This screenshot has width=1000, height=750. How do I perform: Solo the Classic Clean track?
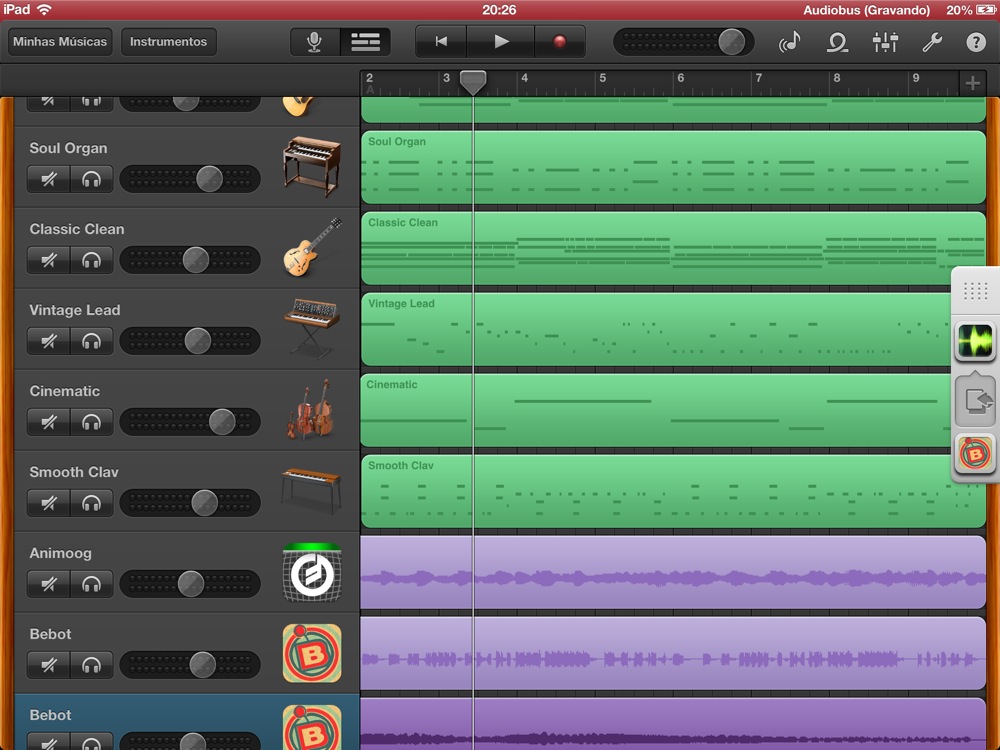pyautogui.click(x=91, y=260)
